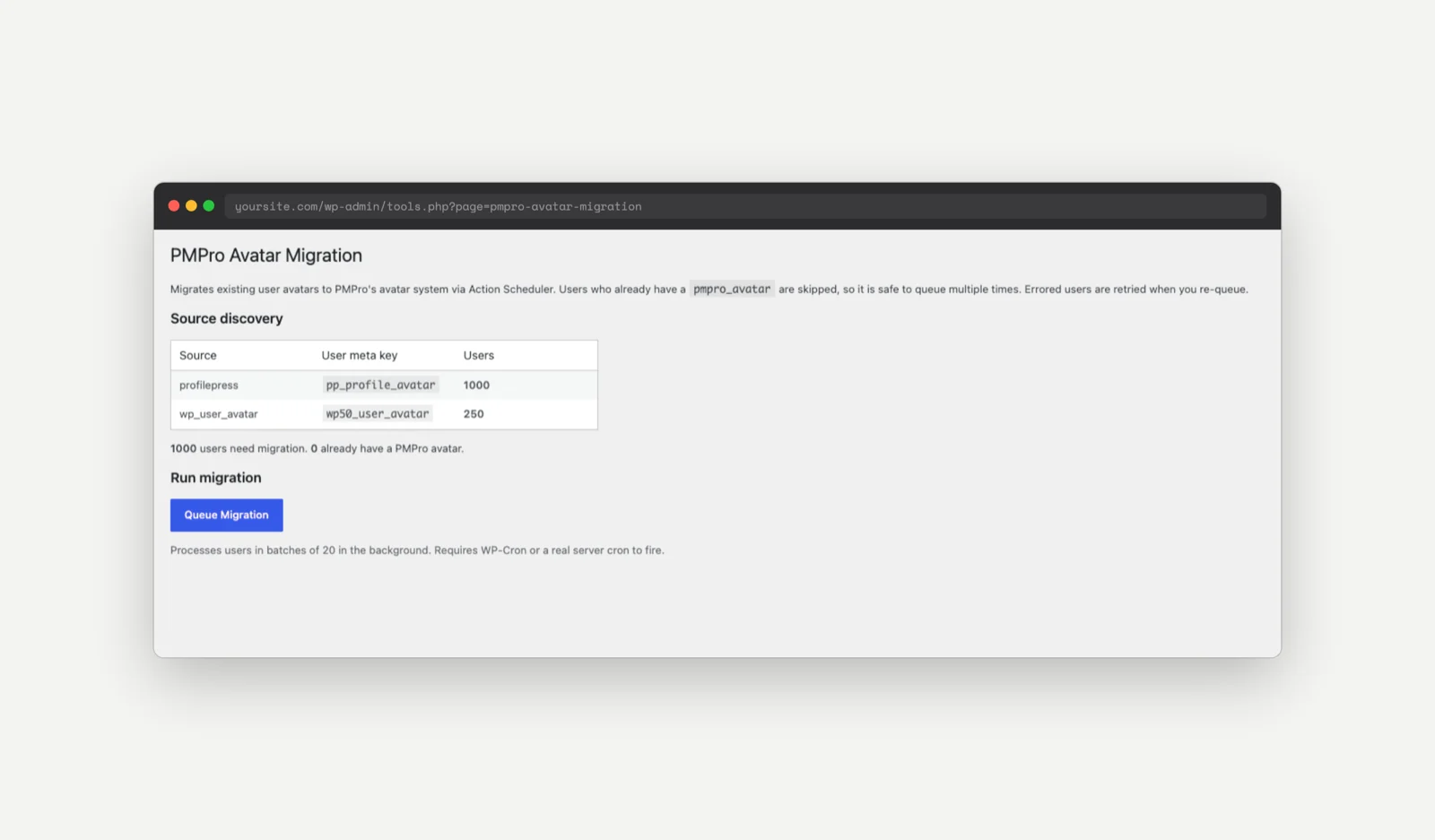Click the 'Users' column header

479,355
